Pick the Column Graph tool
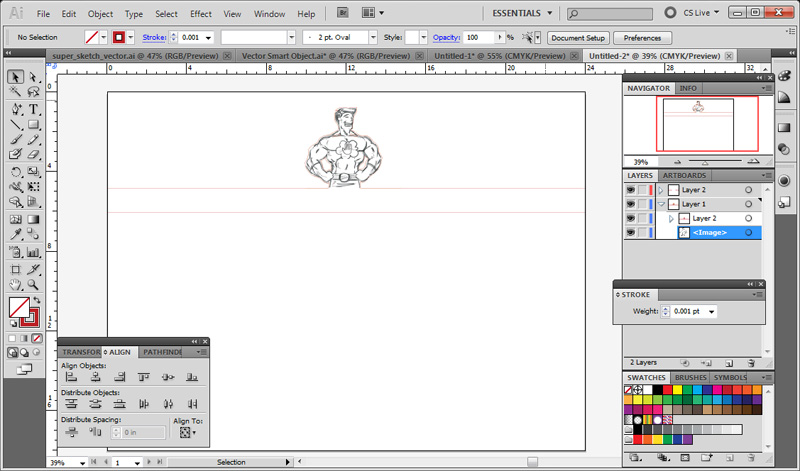The image size is (800, 471). click(33, 252)
